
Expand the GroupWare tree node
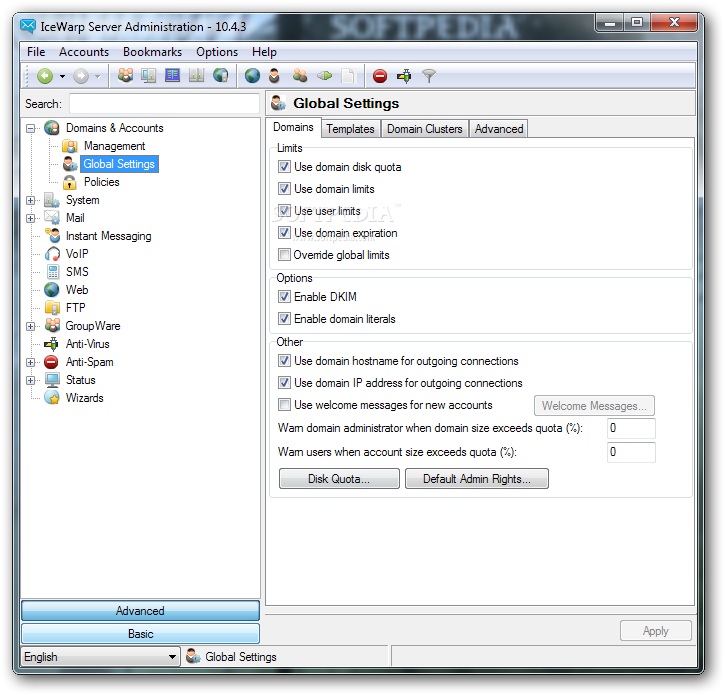(x=31, y=326)
